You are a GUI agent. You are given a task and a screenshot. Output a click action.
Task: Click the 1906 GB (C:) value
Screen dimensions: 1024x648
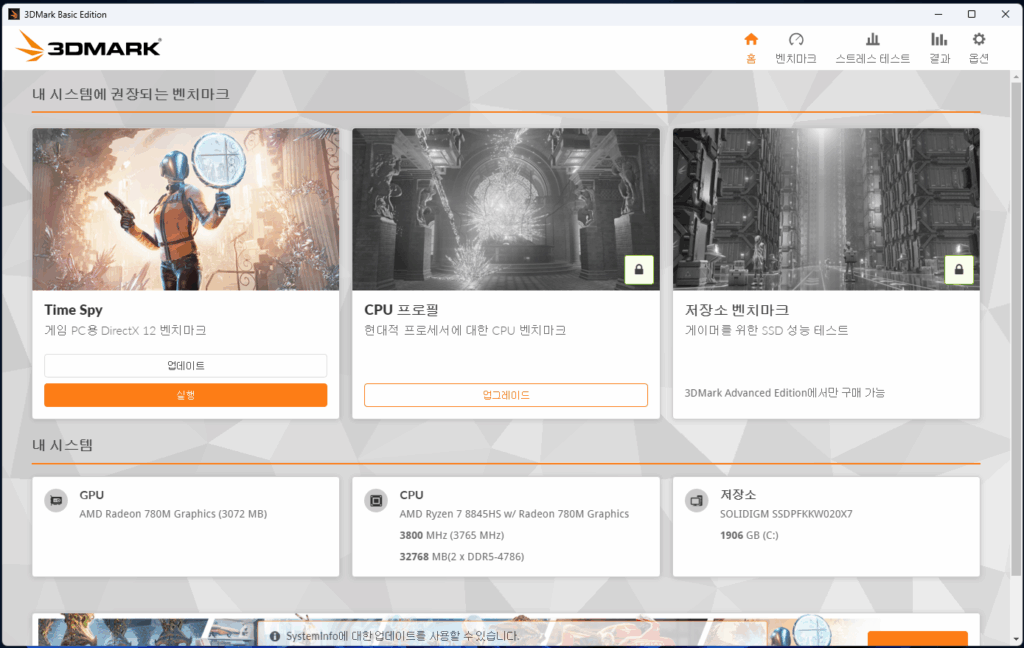pos(749,536)
